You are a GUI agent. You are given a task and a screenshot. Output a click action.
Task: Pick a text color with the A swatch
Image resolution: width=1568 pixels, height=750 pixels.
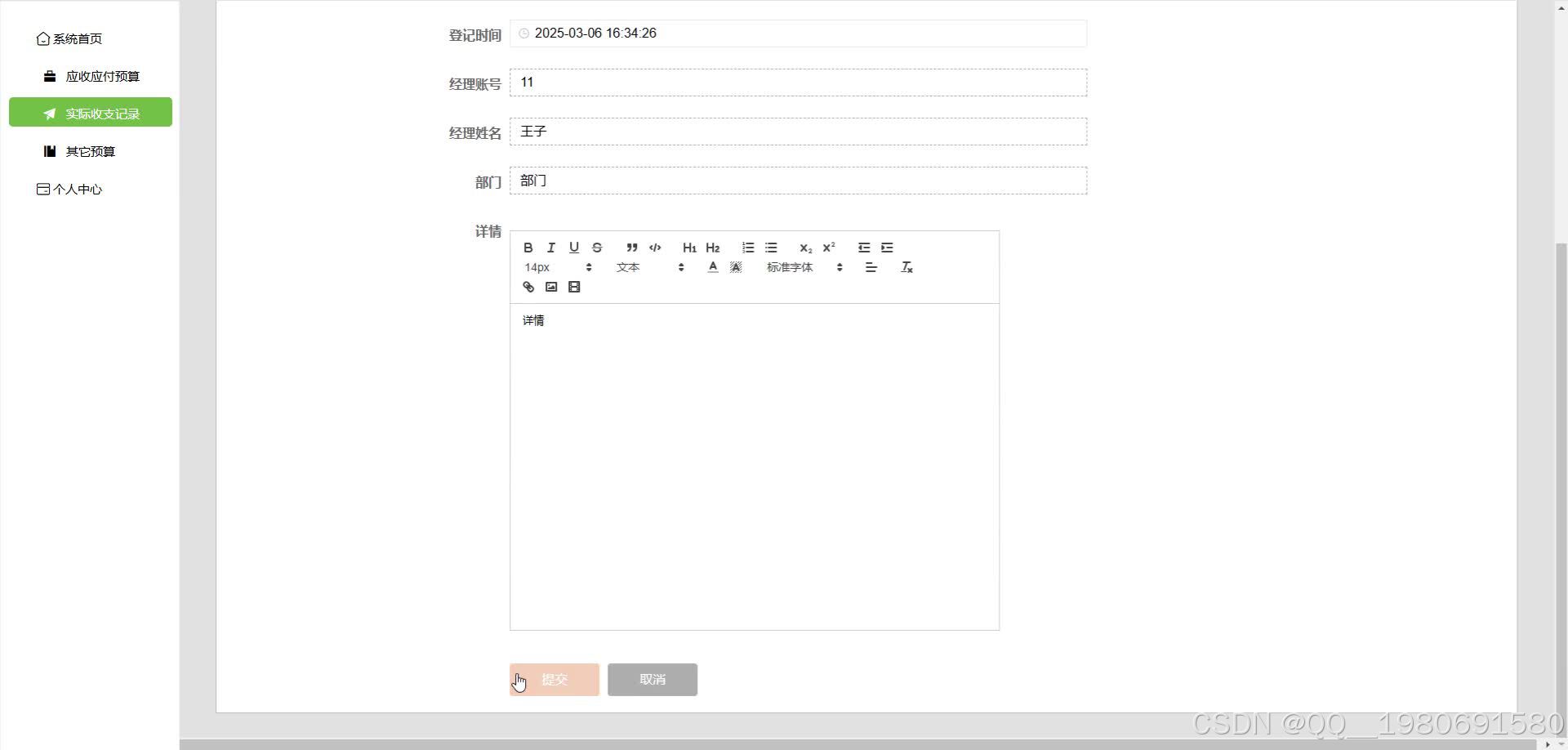tap(712, 267)
